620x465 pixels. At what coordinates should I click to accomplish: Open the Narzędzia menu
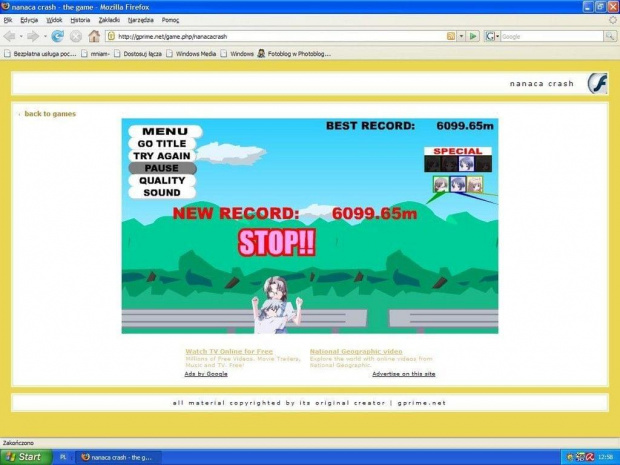tap(141, 20)
